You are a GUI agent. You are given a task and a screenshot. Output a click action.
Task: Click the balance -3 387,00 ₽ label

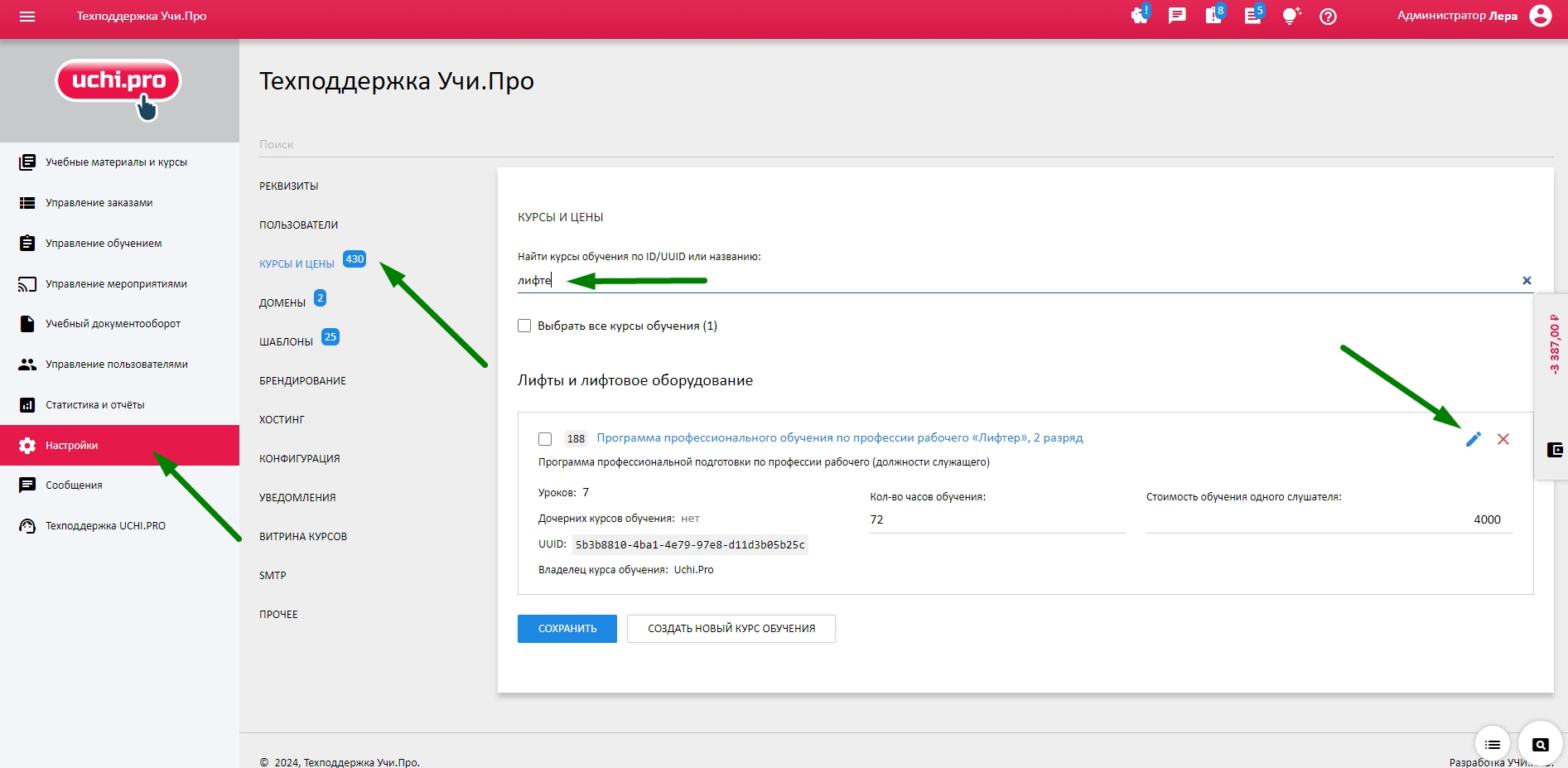point(1554,344)
